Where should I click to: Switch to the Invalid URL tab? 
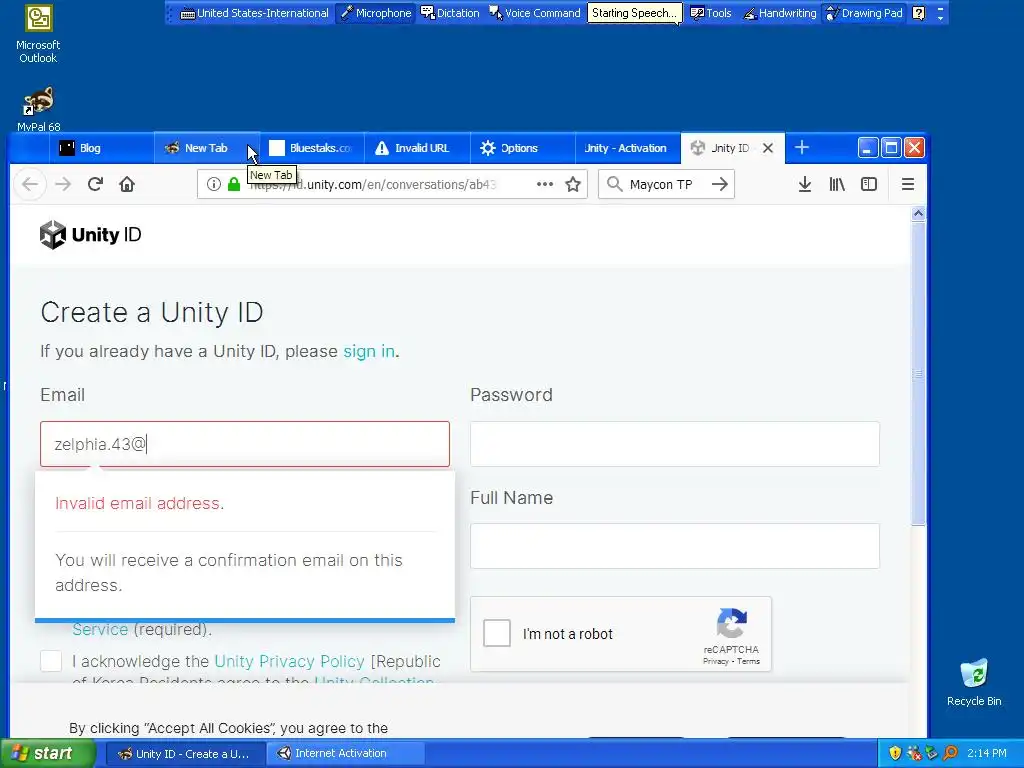tap(417, 148)
